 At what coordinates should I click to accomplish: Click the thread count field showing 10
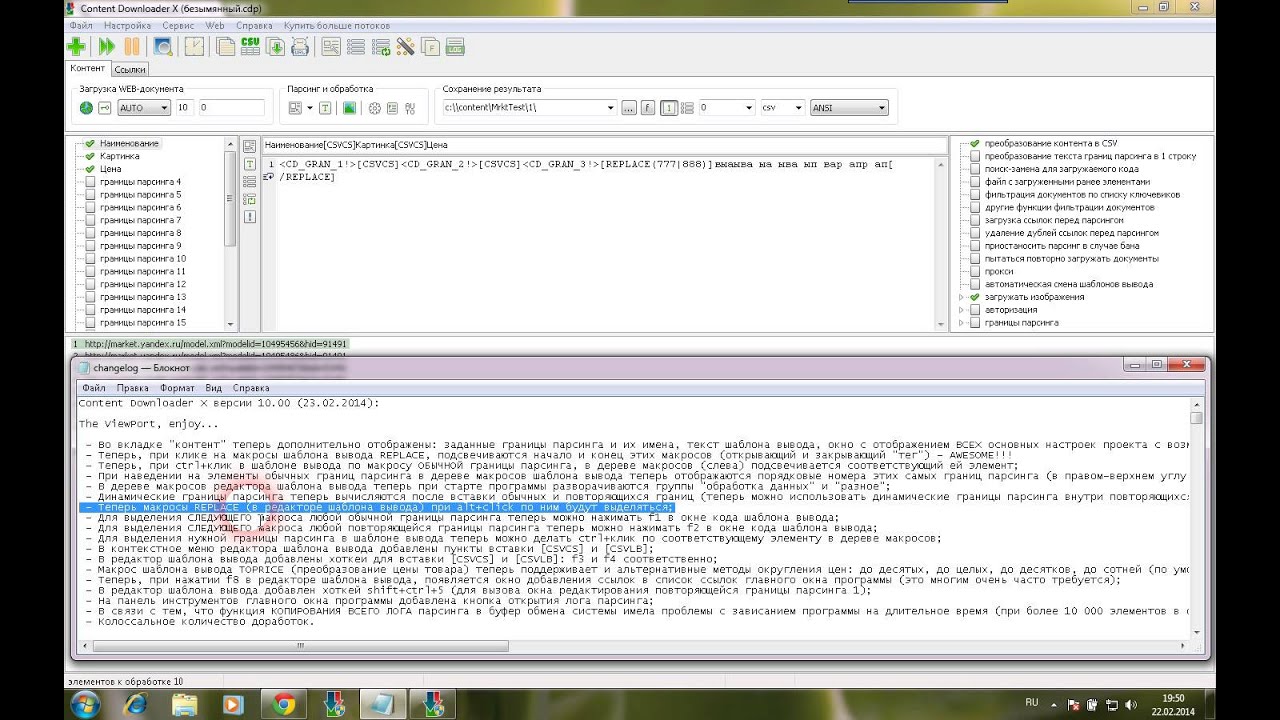184,107
